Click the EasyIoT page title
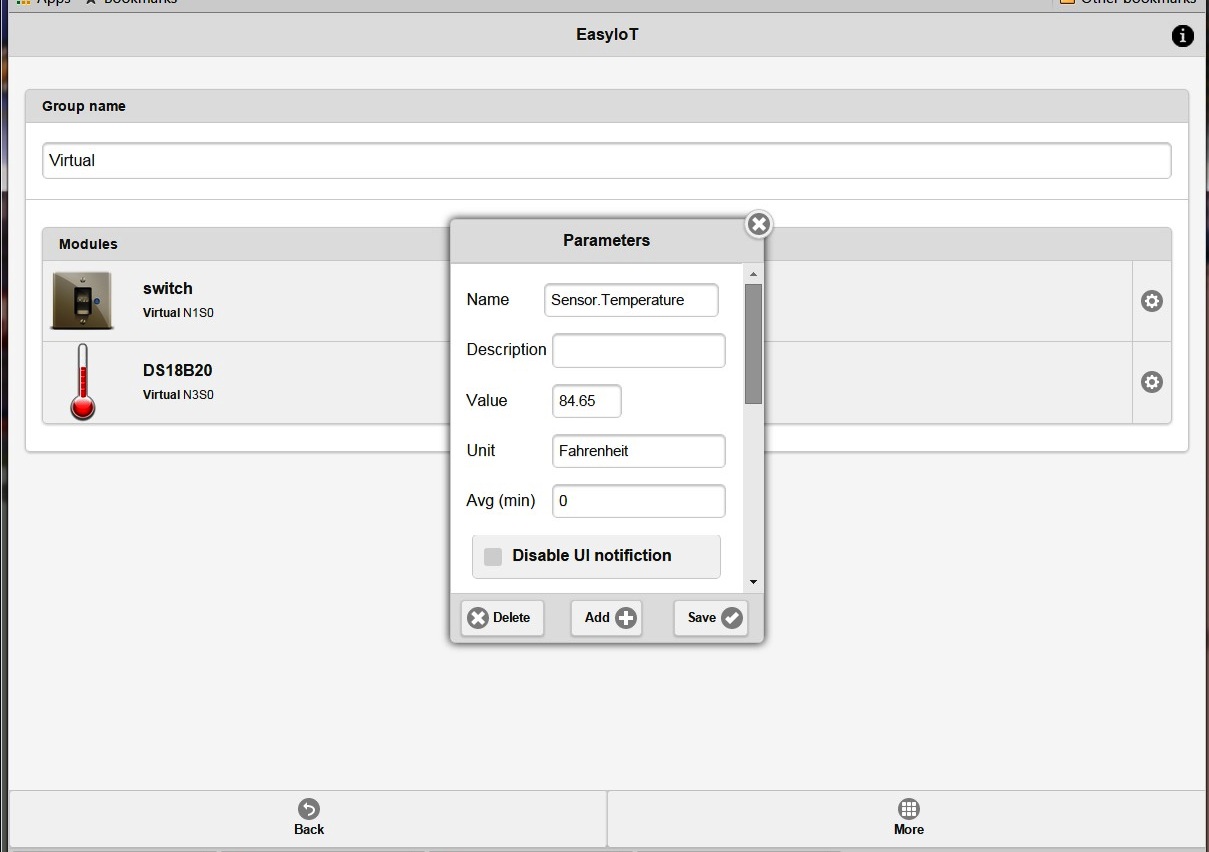 (x=607, y=35)
